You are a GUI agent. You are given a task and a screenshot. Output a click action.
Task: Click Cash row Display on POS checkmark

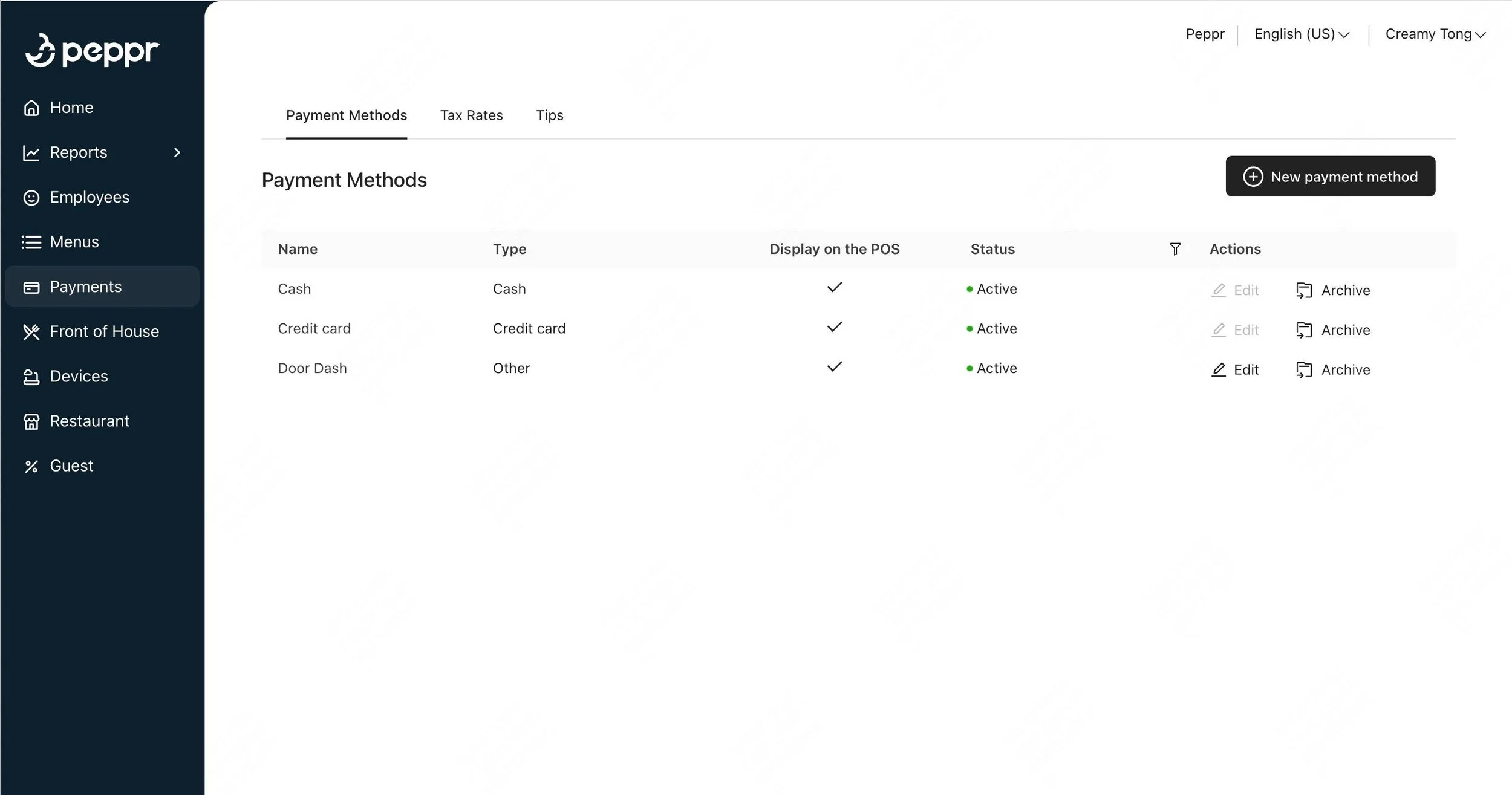pos(834,288)
